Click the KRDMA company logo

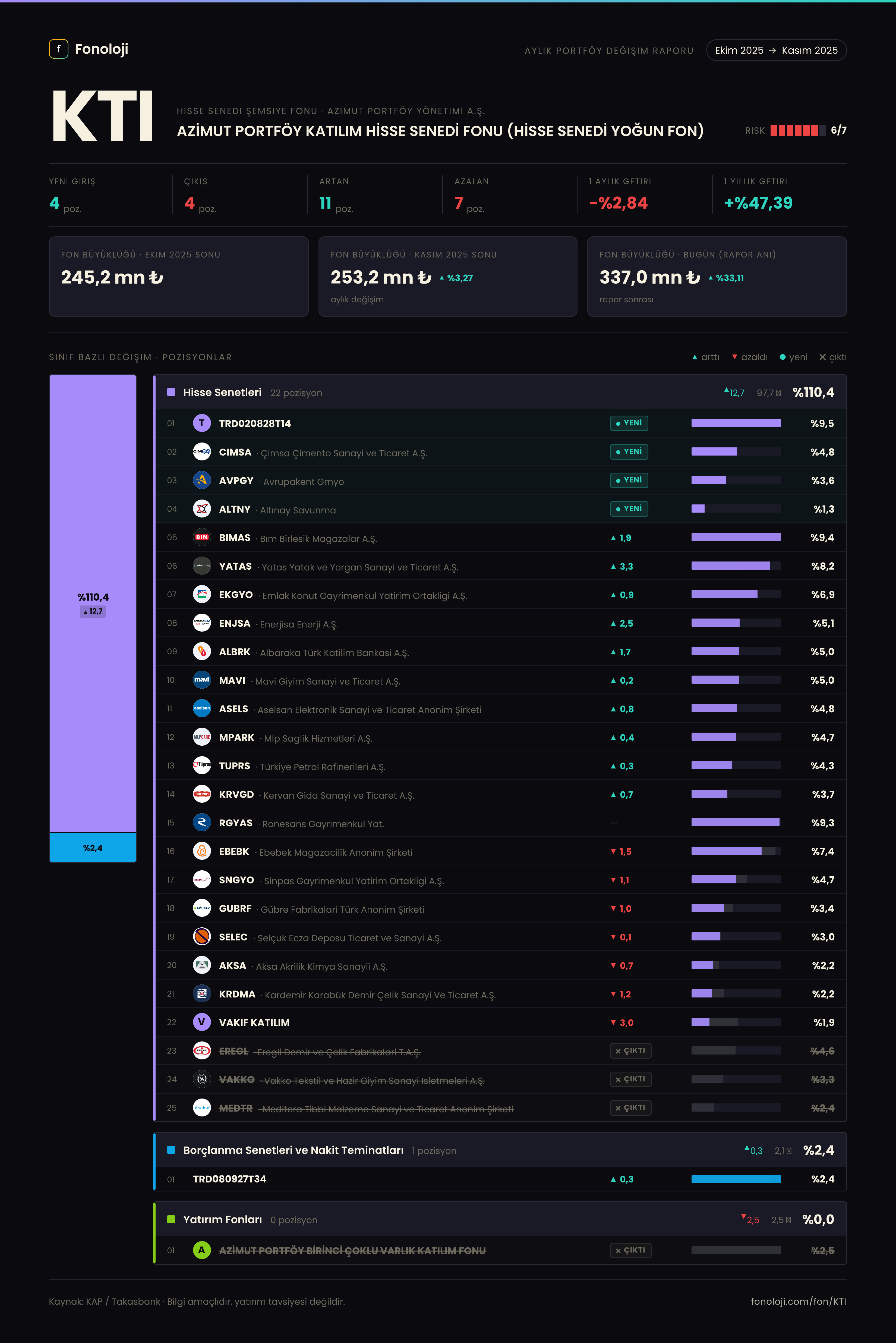tap(202, 994)
